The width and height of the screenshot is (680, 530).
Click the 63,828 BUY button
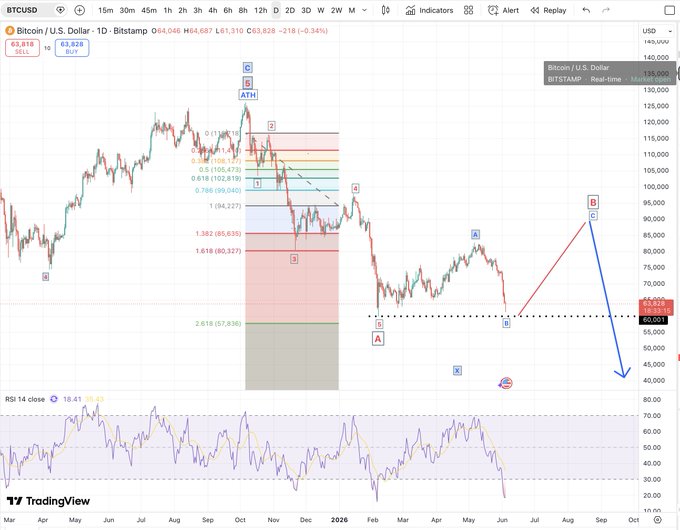click(x=72, y=48)
